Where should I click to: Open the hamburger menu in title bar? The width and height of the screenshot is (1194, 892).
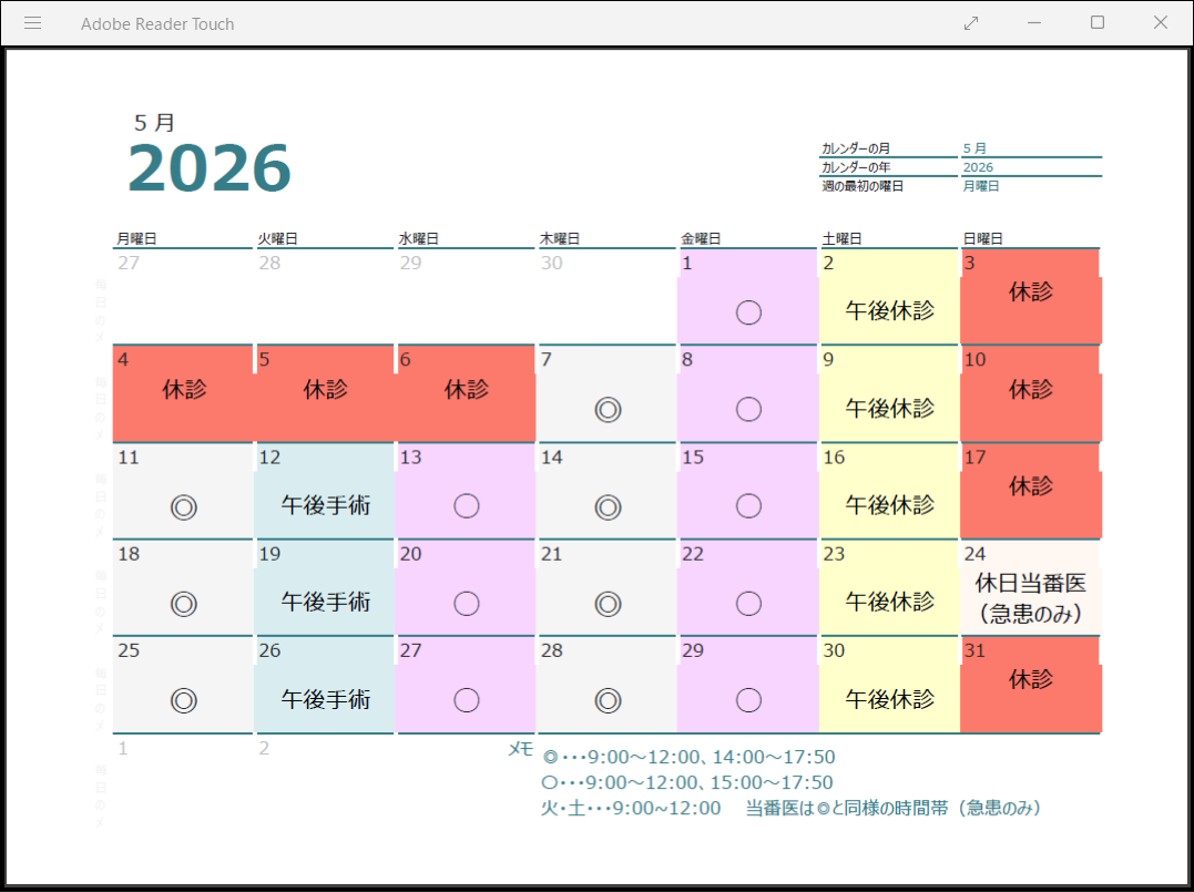pos(32,23)
